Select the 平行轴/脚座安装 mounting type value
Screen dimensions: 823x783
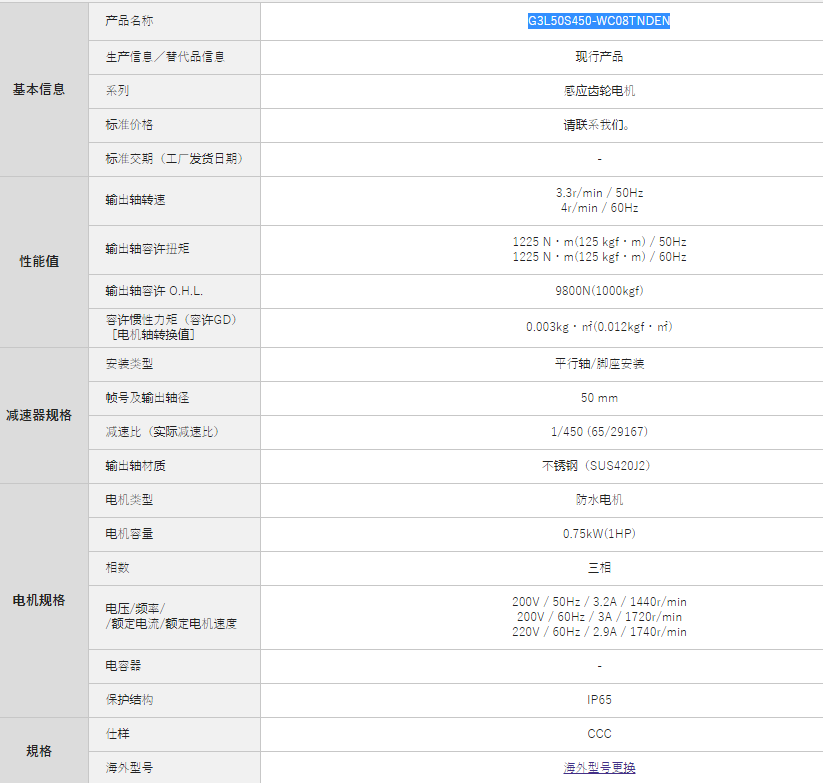pyautogui.click(x=599, y=364)
